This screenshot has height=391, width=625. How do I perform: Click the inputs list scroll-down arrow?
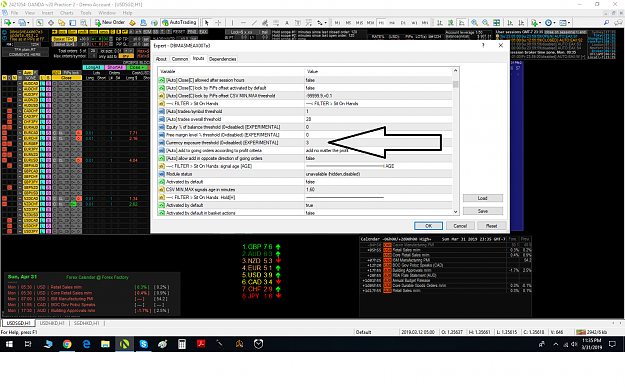(x=456, y=212)
